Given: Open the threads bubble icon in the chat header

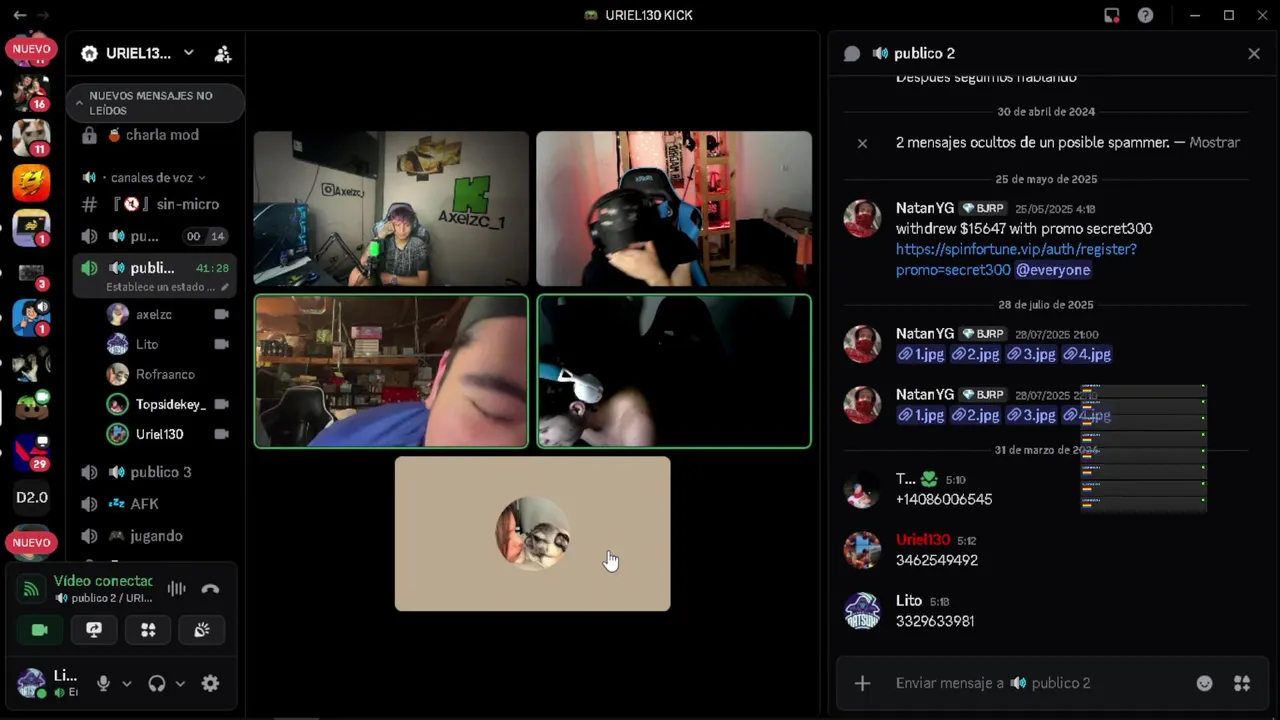Looking at the screenshot, I should click(x=852, y=54).
